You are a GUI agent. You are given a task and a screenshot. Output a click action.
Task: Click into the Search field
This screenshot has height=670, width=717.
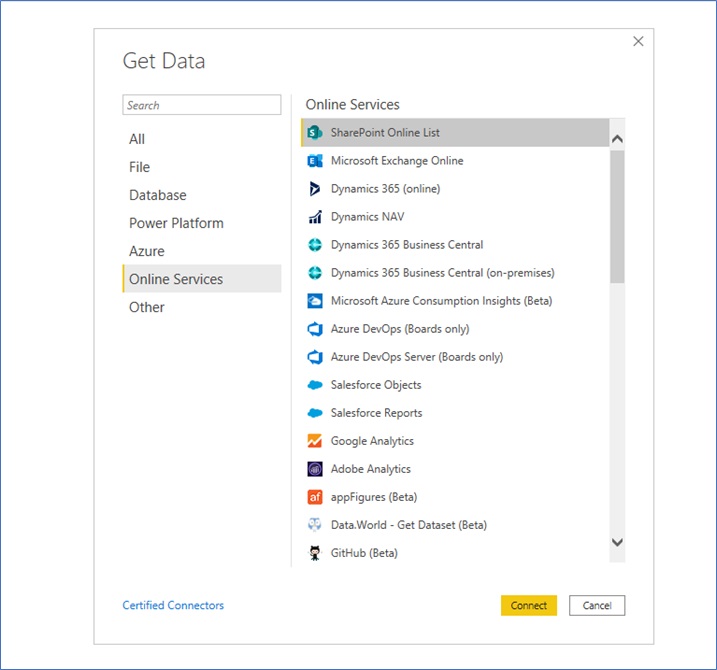(202, 105)
